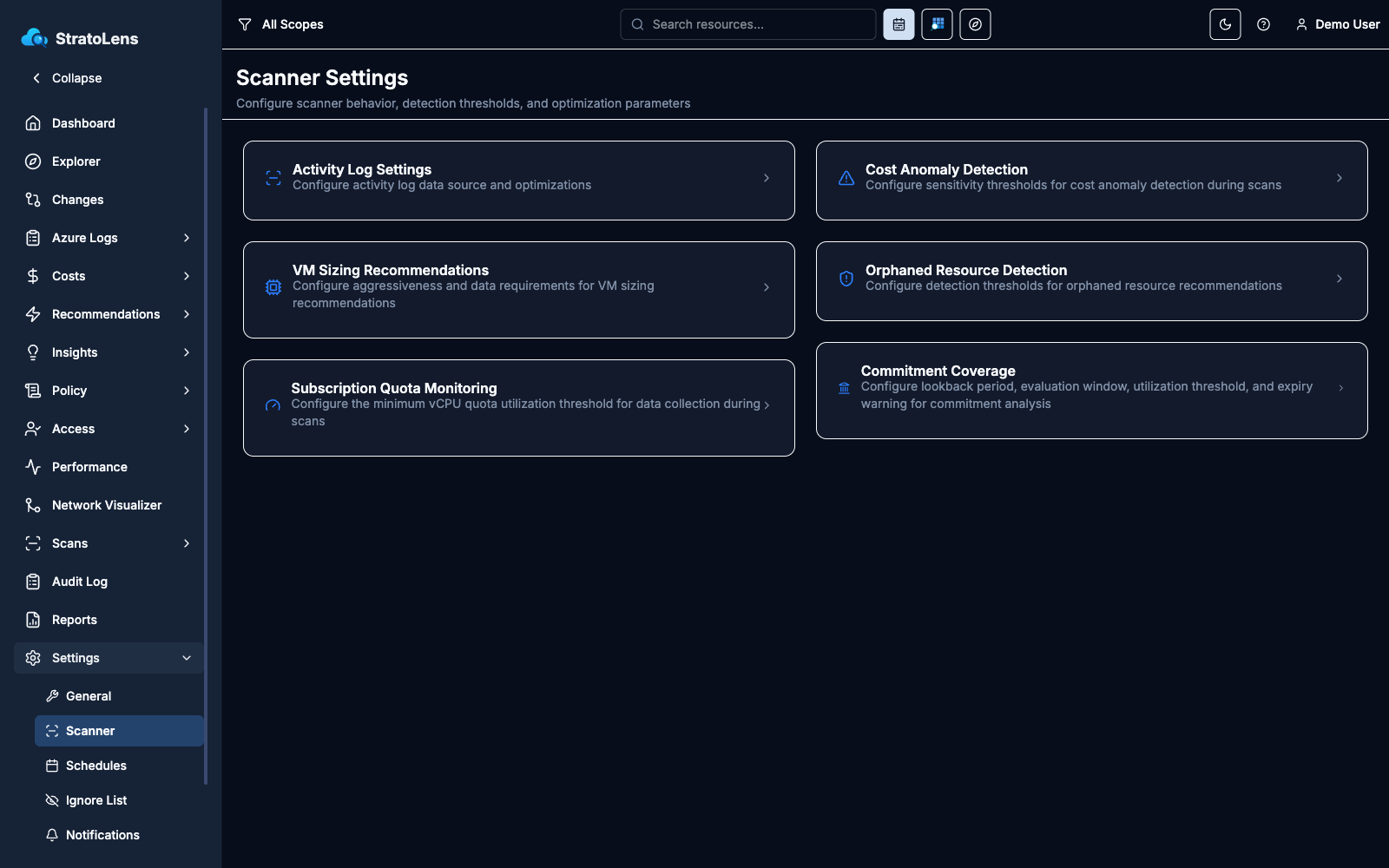The image size is (1389, 868).
Task: Click the Settings gear icon
Action: [x=33, y=658]
